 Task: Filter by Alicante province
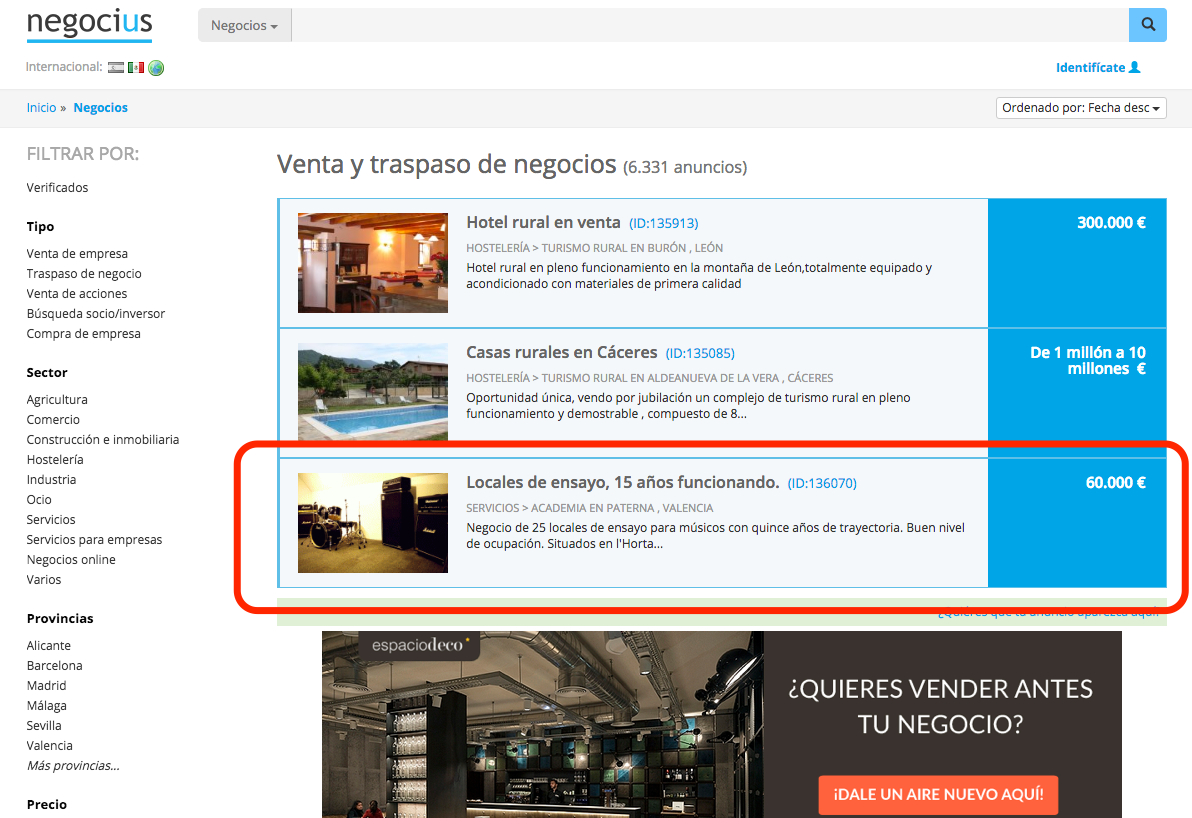tap(49, 645)
